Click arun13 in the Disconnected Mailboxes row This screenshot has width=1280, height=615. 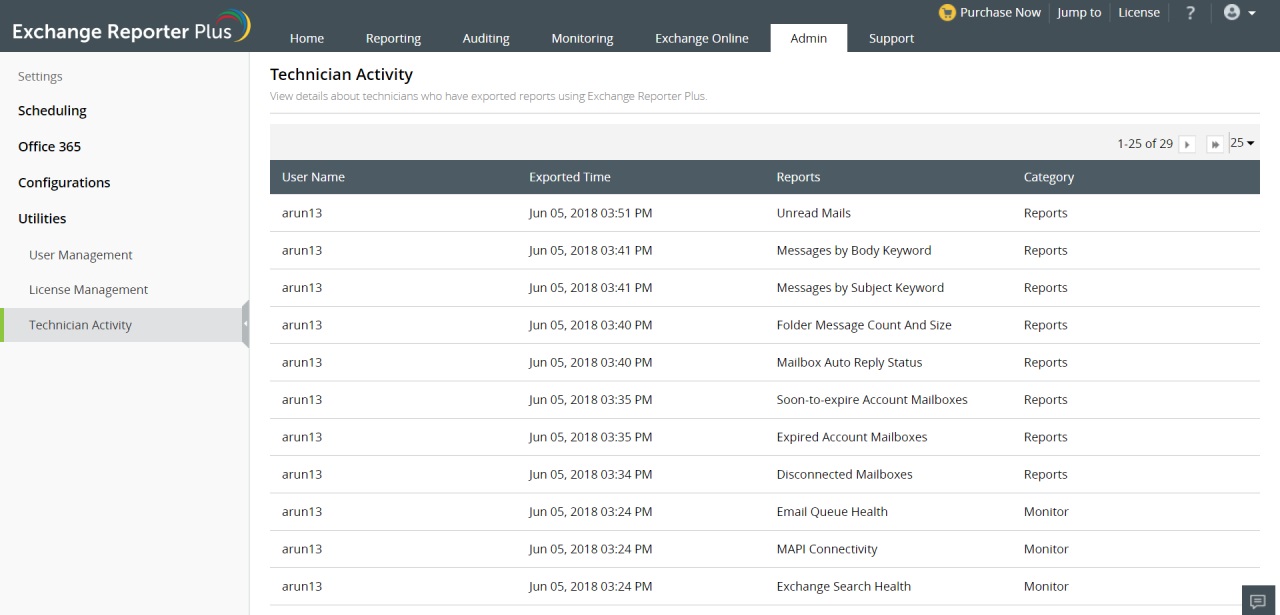302,475
